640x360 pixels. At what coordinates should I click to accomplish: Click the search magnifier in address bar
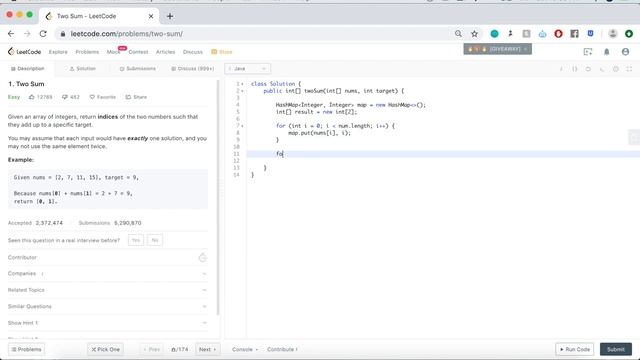[x=458, y=34]
